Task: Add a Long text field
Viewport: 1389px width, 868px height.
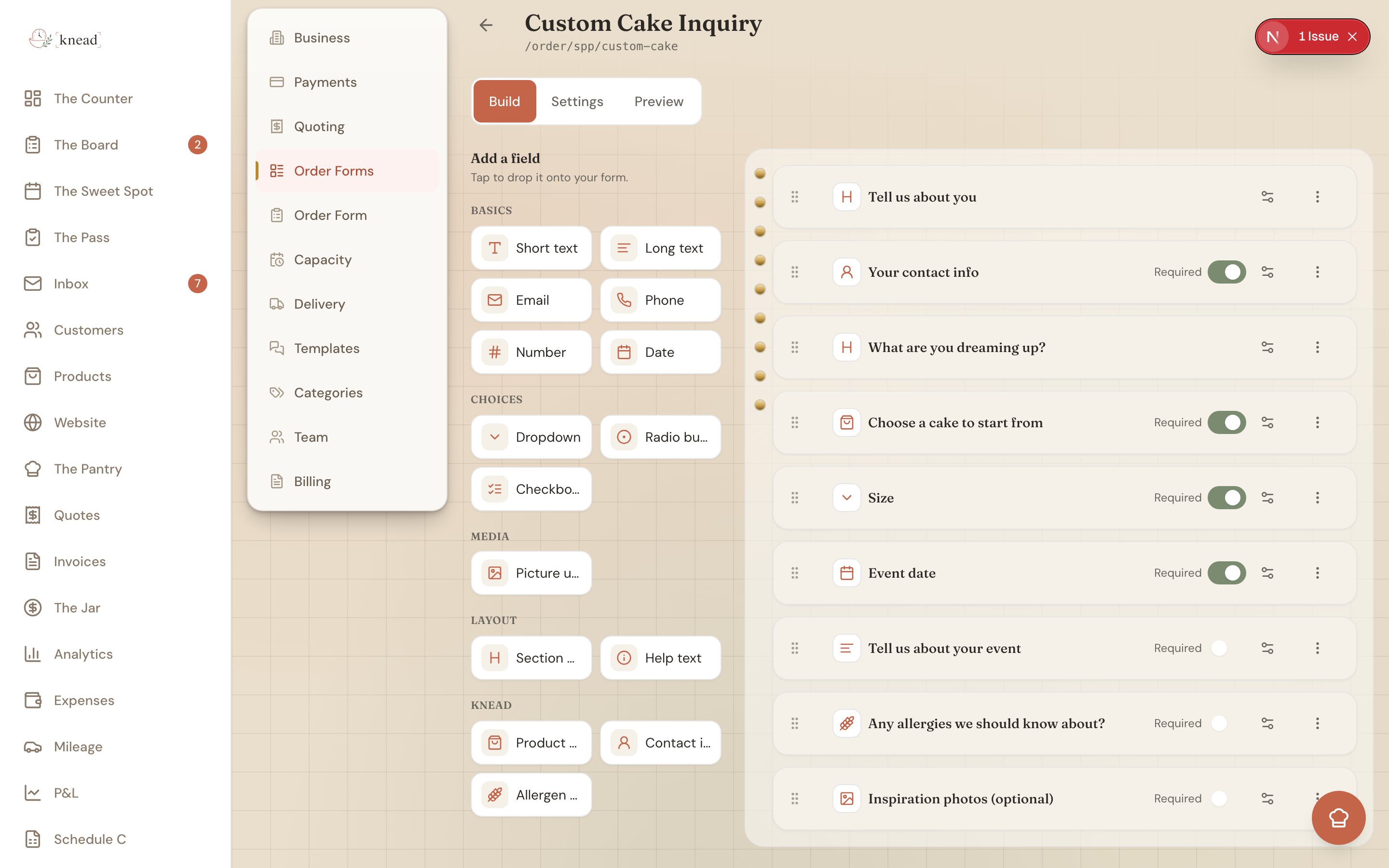Action: click(660, 248)
